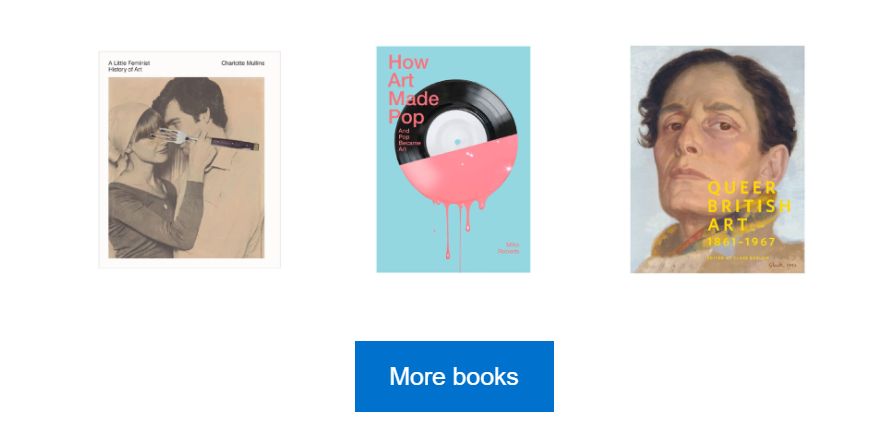Click the fork object in the collage photo
This screenshot has height=422, width=892.
(x=176, y=136)
